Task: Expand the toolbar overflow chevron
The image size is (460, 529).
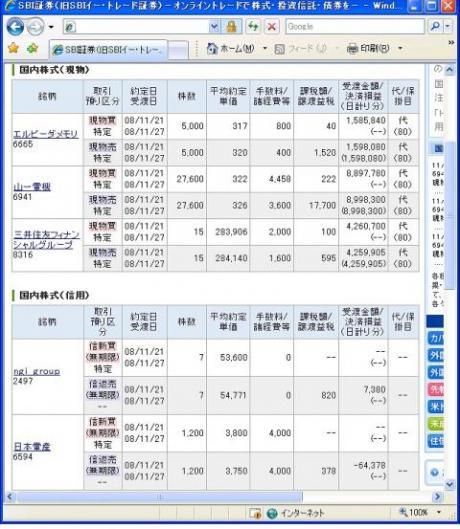Action: (451, 43)
